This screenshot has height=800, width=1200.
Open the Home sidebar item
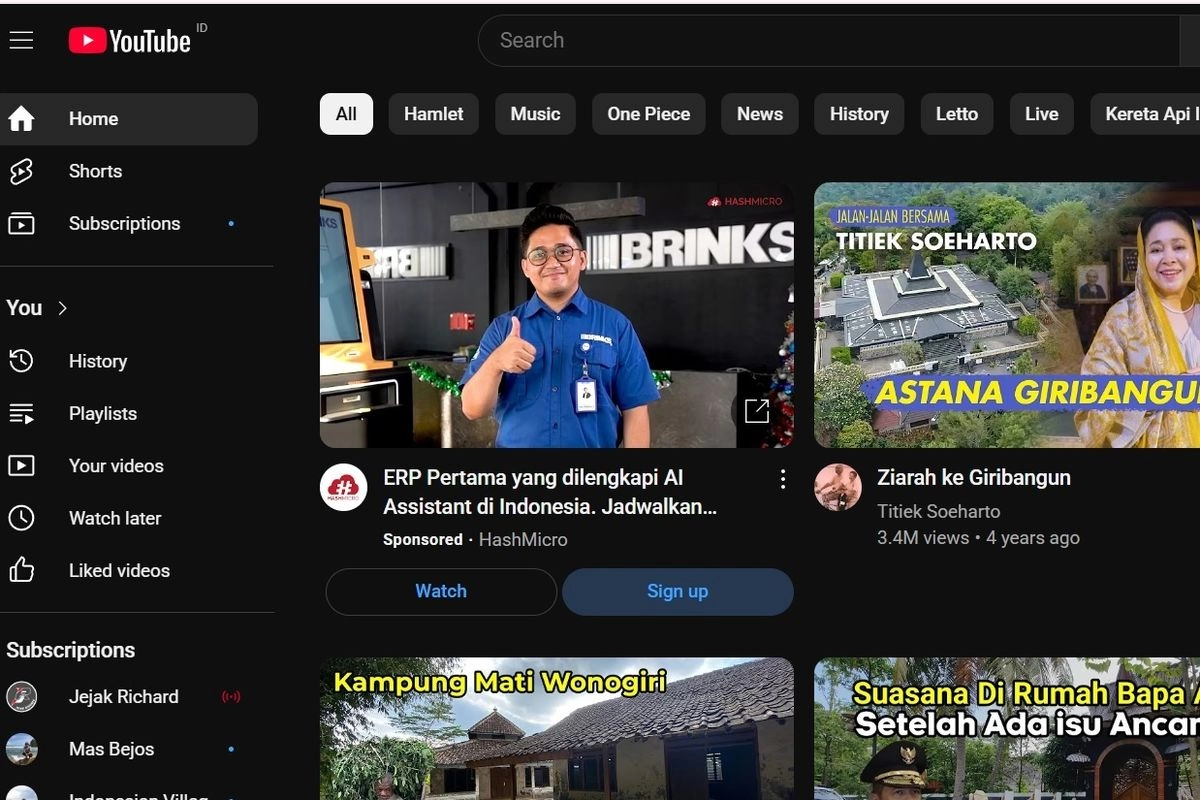[128, 119]
